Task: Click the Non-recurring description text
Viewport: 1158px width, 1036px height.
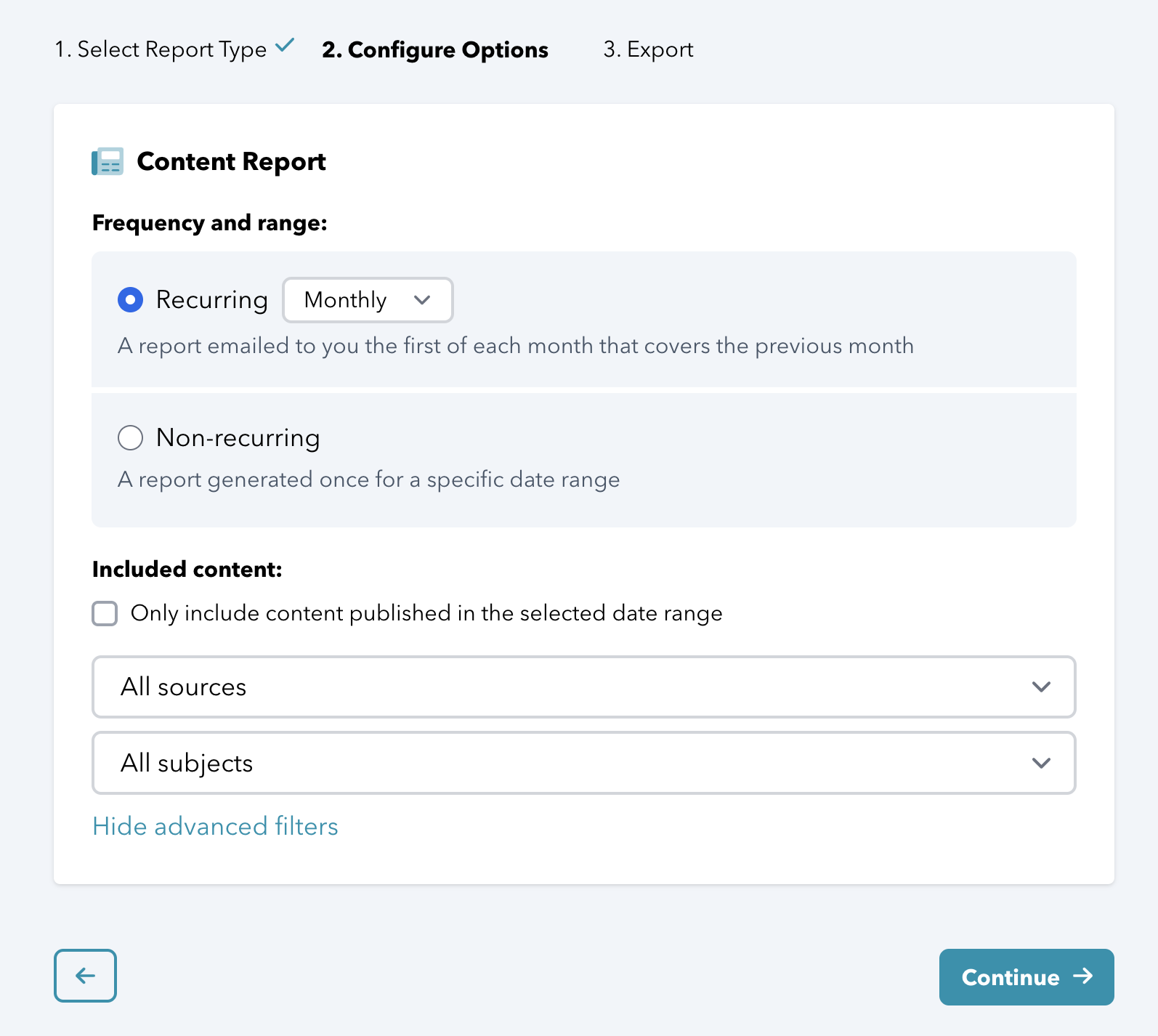Action: (369, 479)
